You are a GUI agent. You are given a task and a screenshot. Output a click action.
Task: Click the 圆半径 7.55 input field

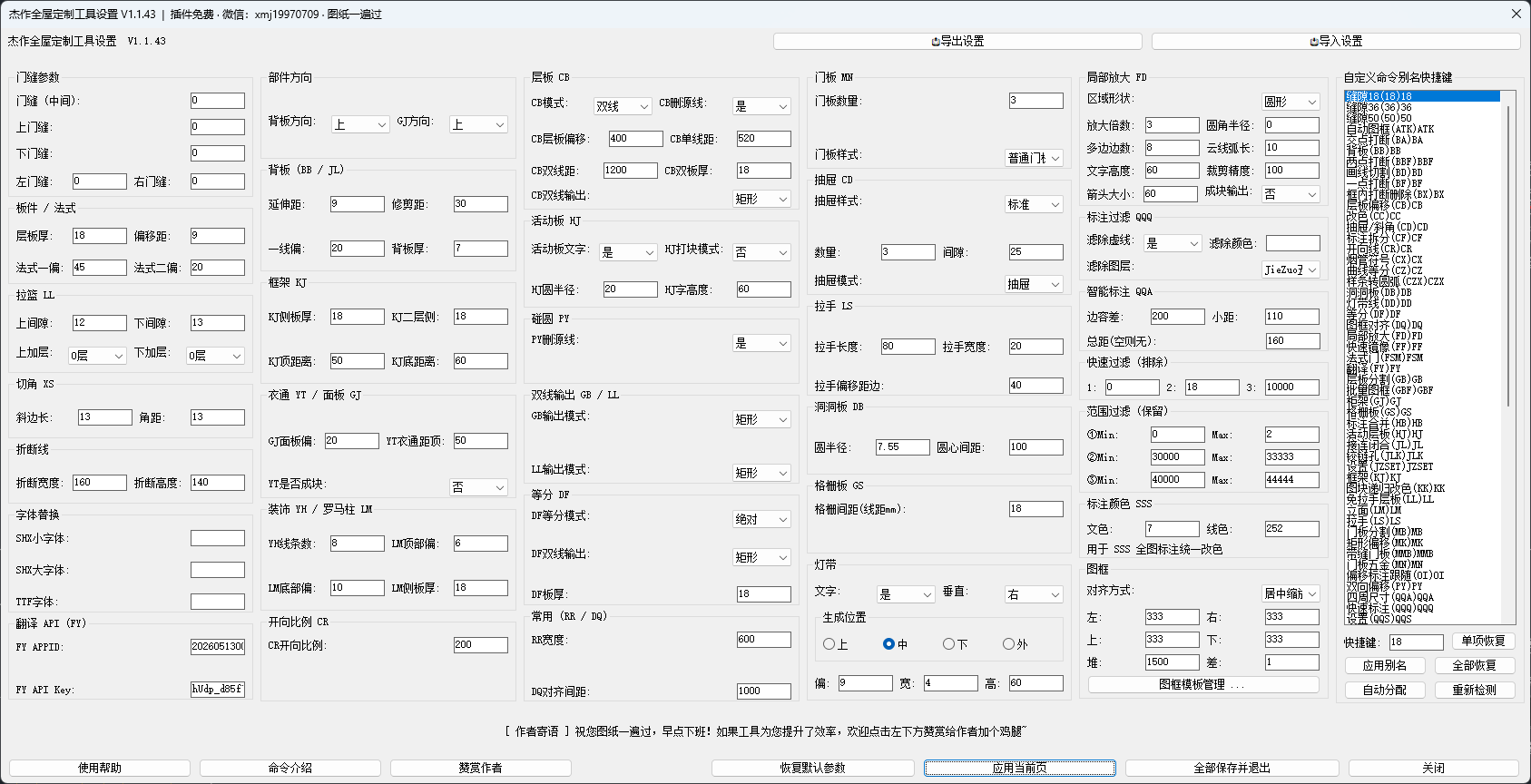click(902, 447)
